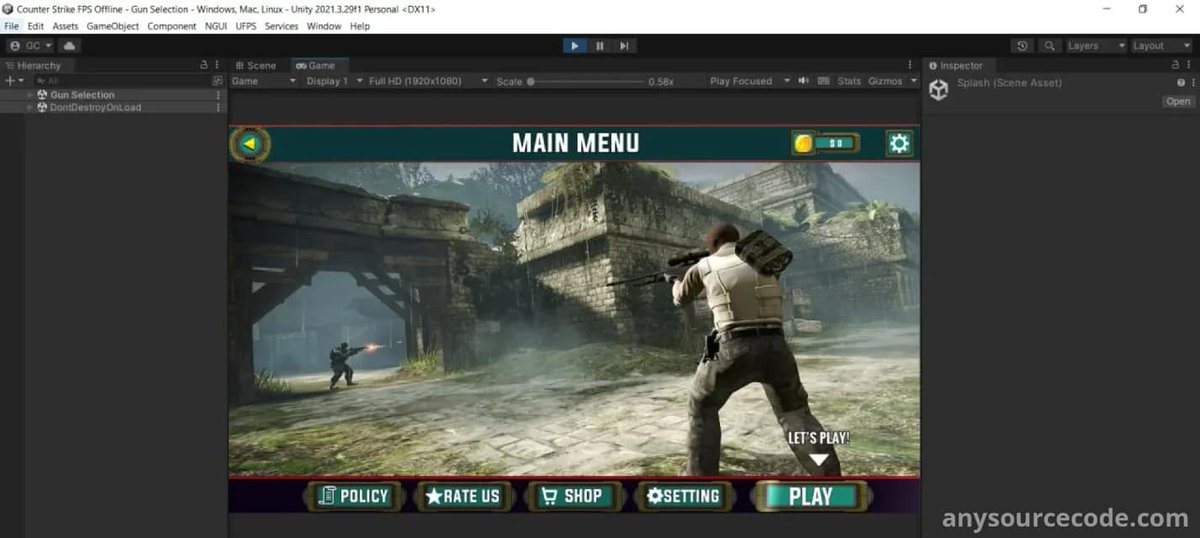Viewport: 1200px width, 538px height.
Task: Click the Hierarchy create plus button
Action: (x=12, y=80)
